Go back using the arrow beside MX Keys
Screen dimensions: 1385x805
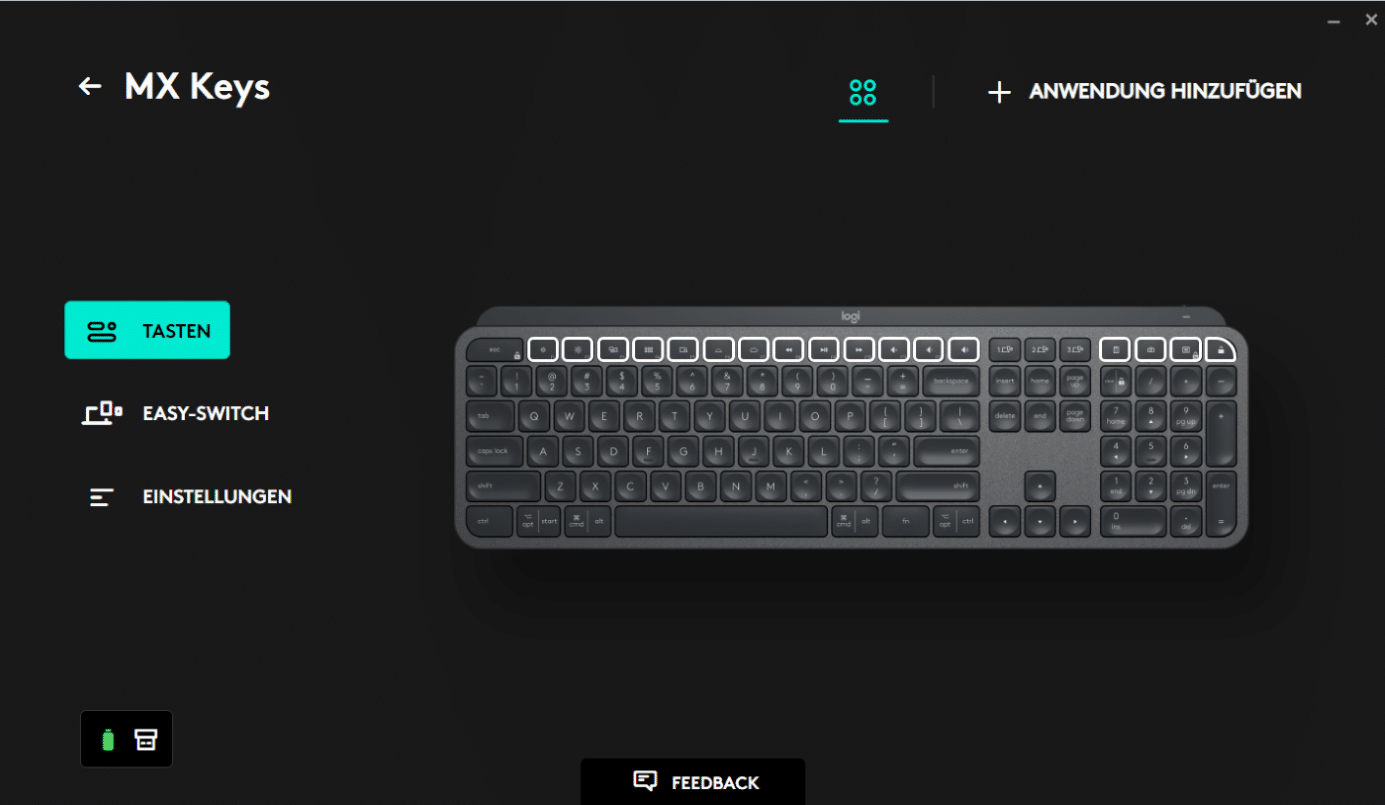(x=90, y=87)
